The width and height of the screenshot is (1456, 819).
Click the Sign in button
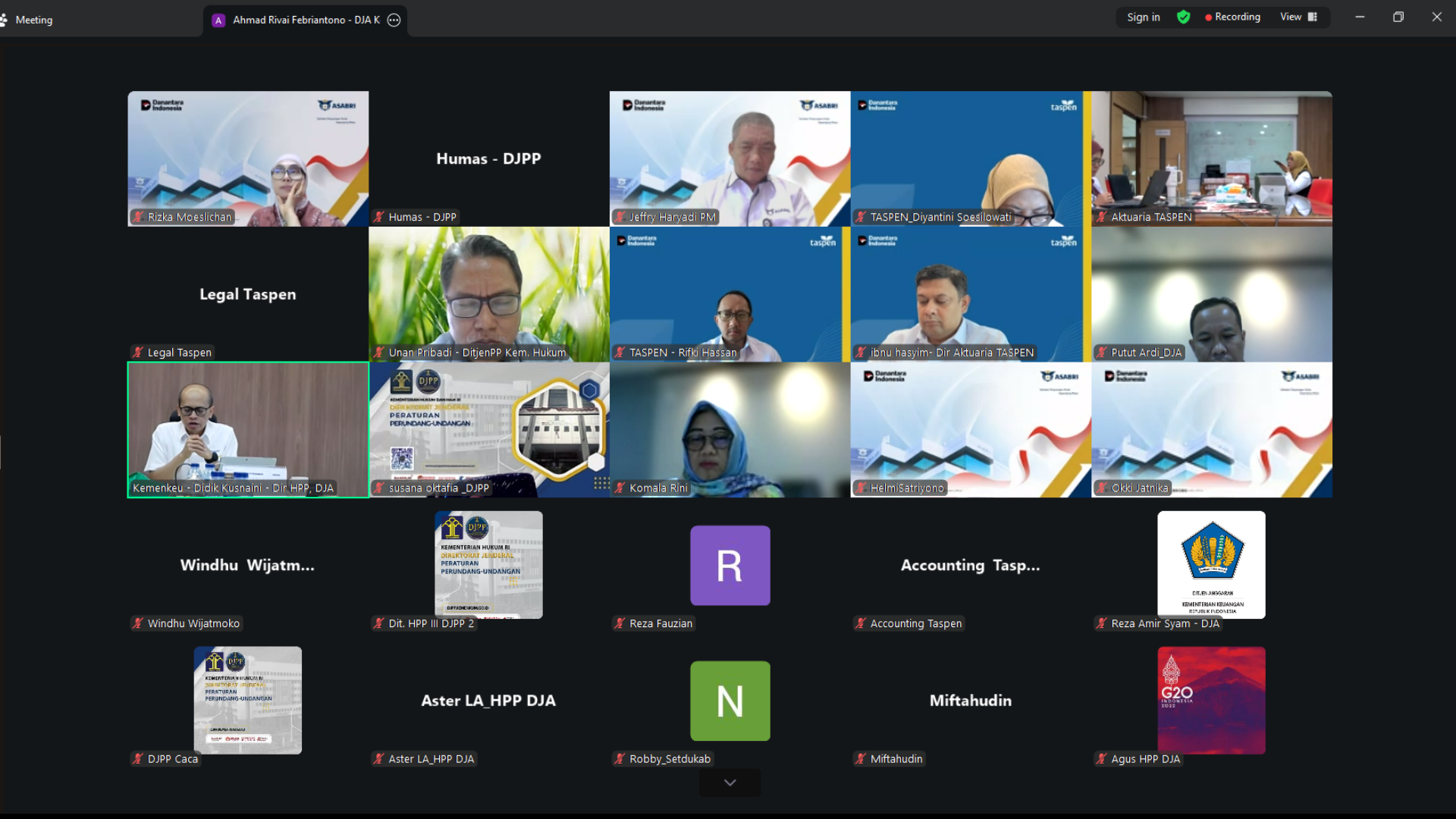point(1143,17)
